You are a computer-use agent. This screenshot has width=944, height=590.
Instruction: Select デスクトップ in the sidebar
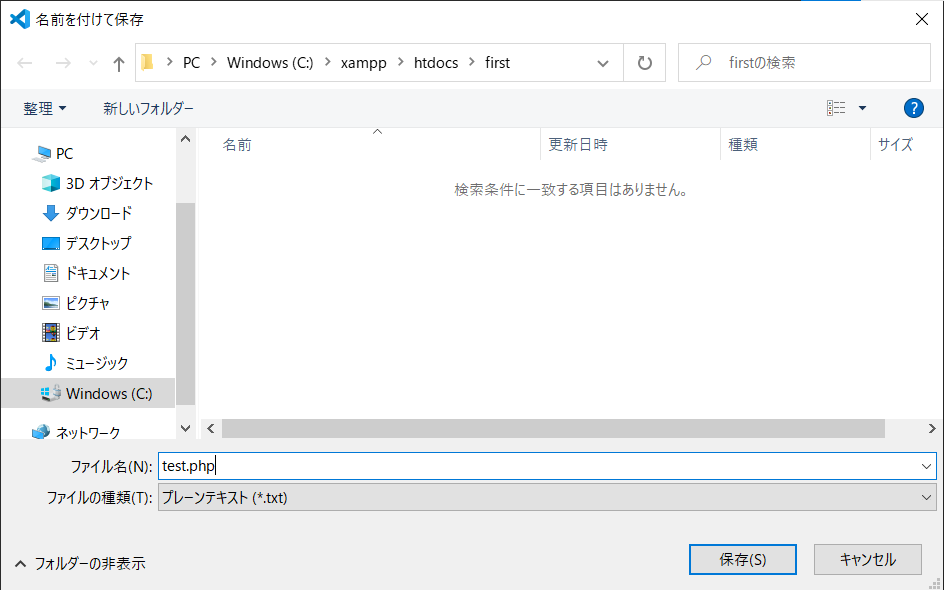pos(98,243)
